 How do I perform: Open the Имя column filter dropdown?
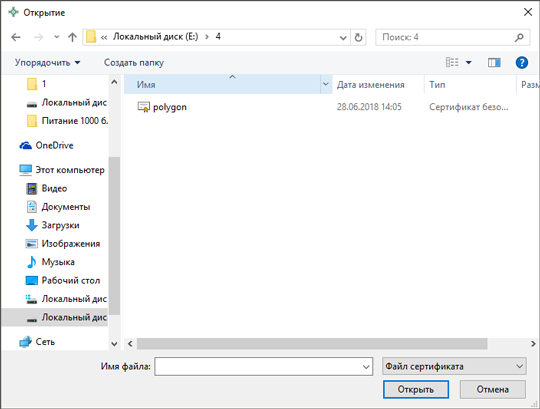tap(326, 84)
